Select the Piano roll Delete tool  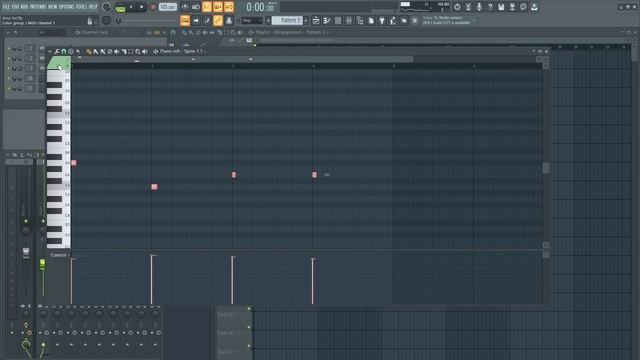(x=109, y=51)
